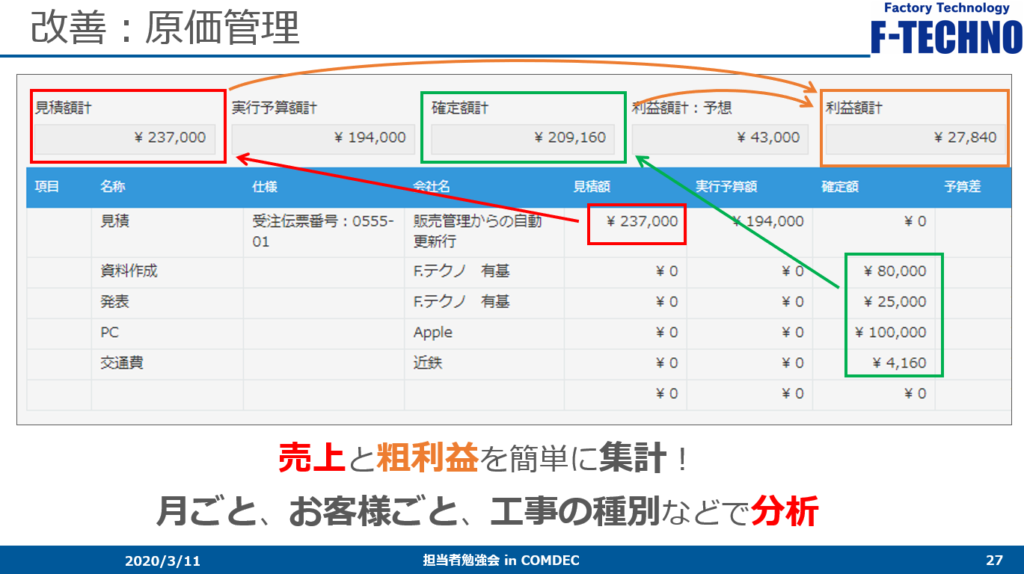Click the 利益額計：予想 label text
1024x574 pixels.
coord(682,108)
